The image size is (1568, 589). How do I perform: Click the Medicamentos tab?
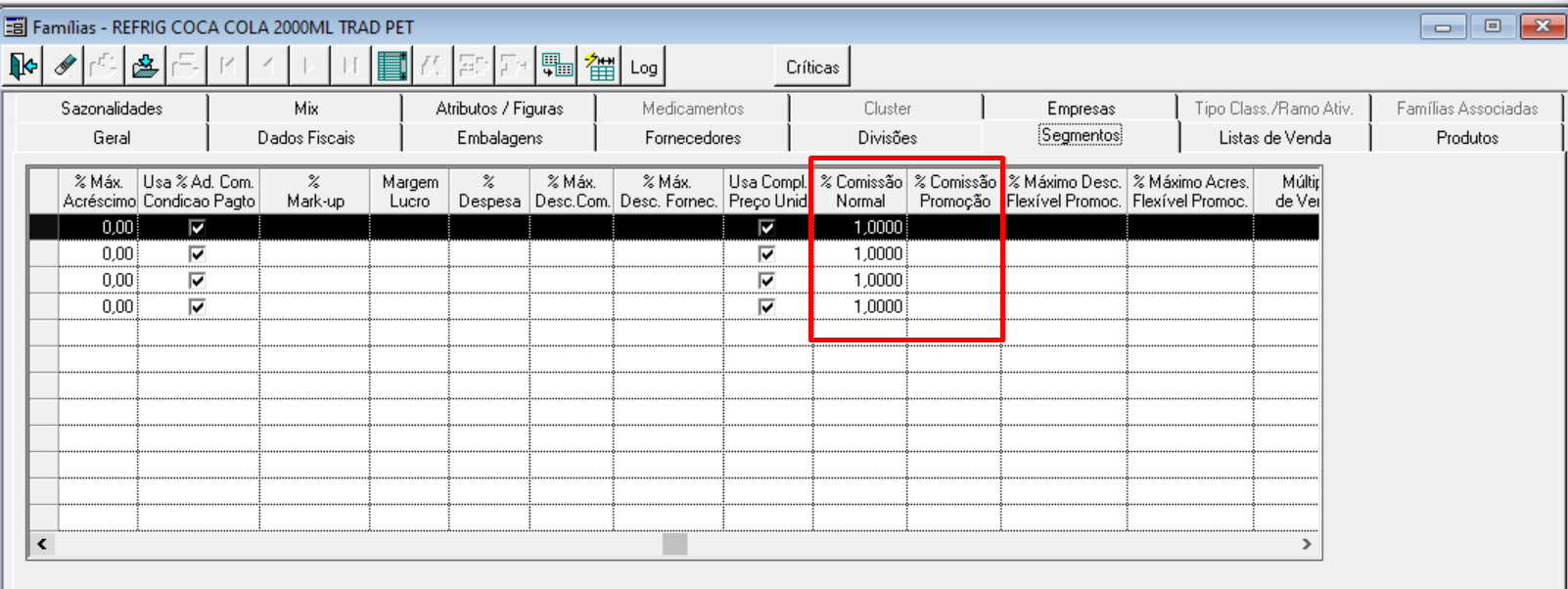pos(693,109)
